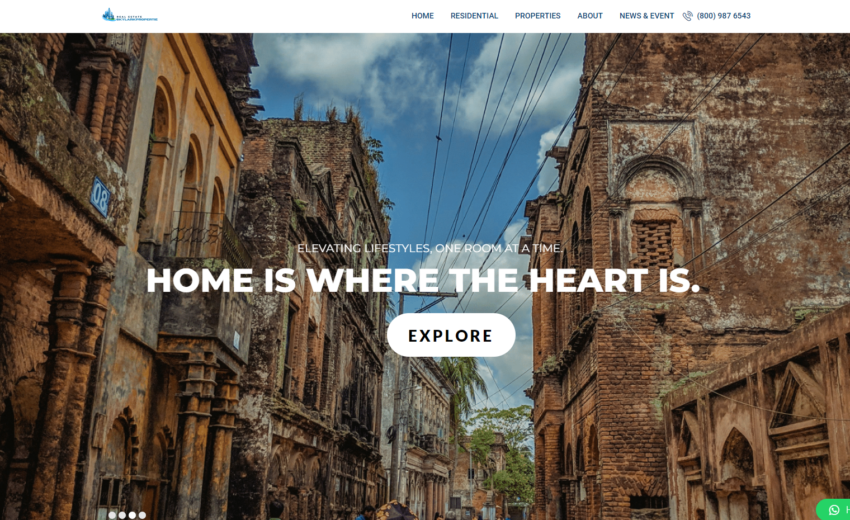Open the WhatsApp floating button label

(847, 510)
